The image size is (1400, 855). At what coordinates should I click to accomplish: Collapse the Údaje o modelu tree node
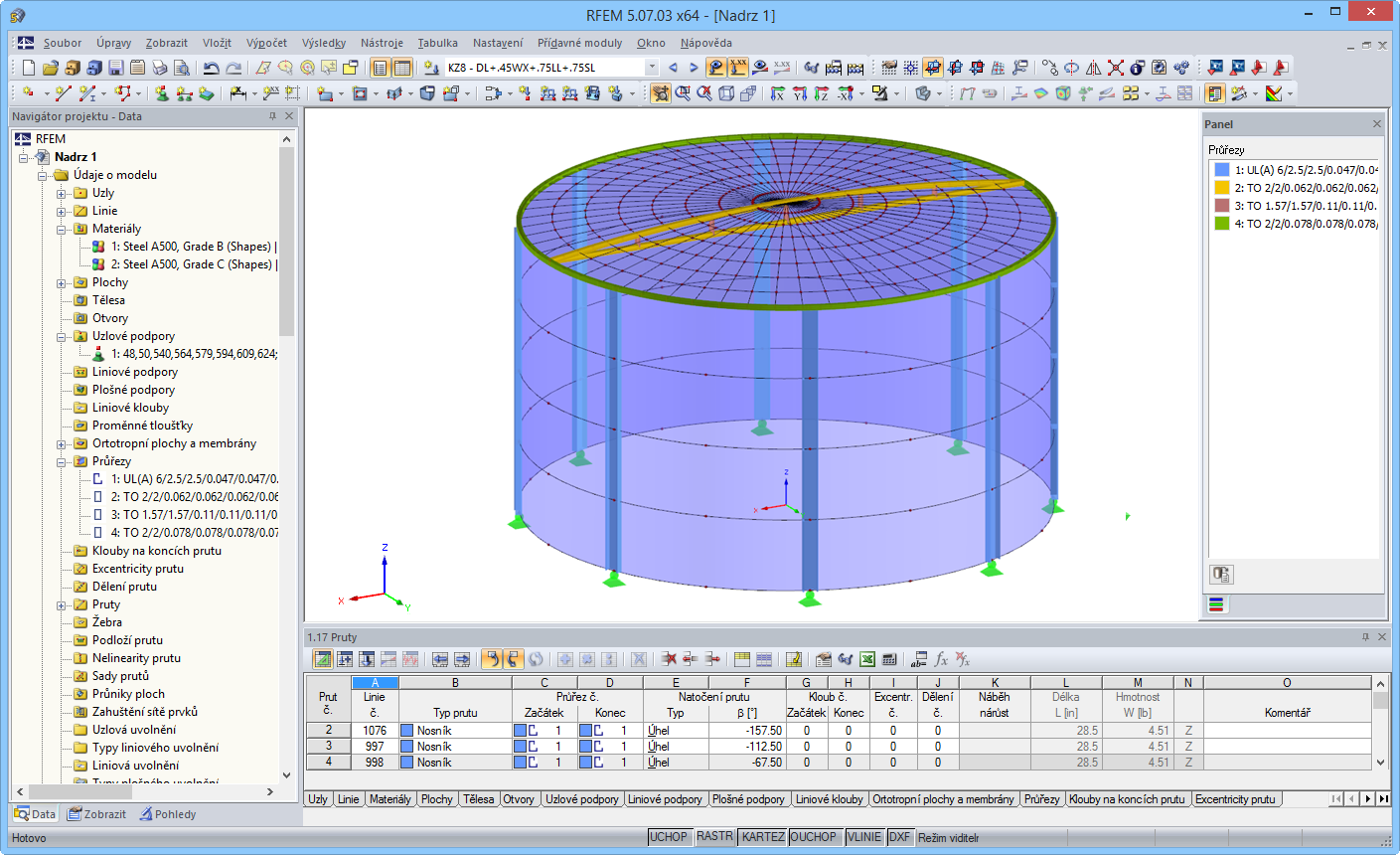tap(40, 174)
